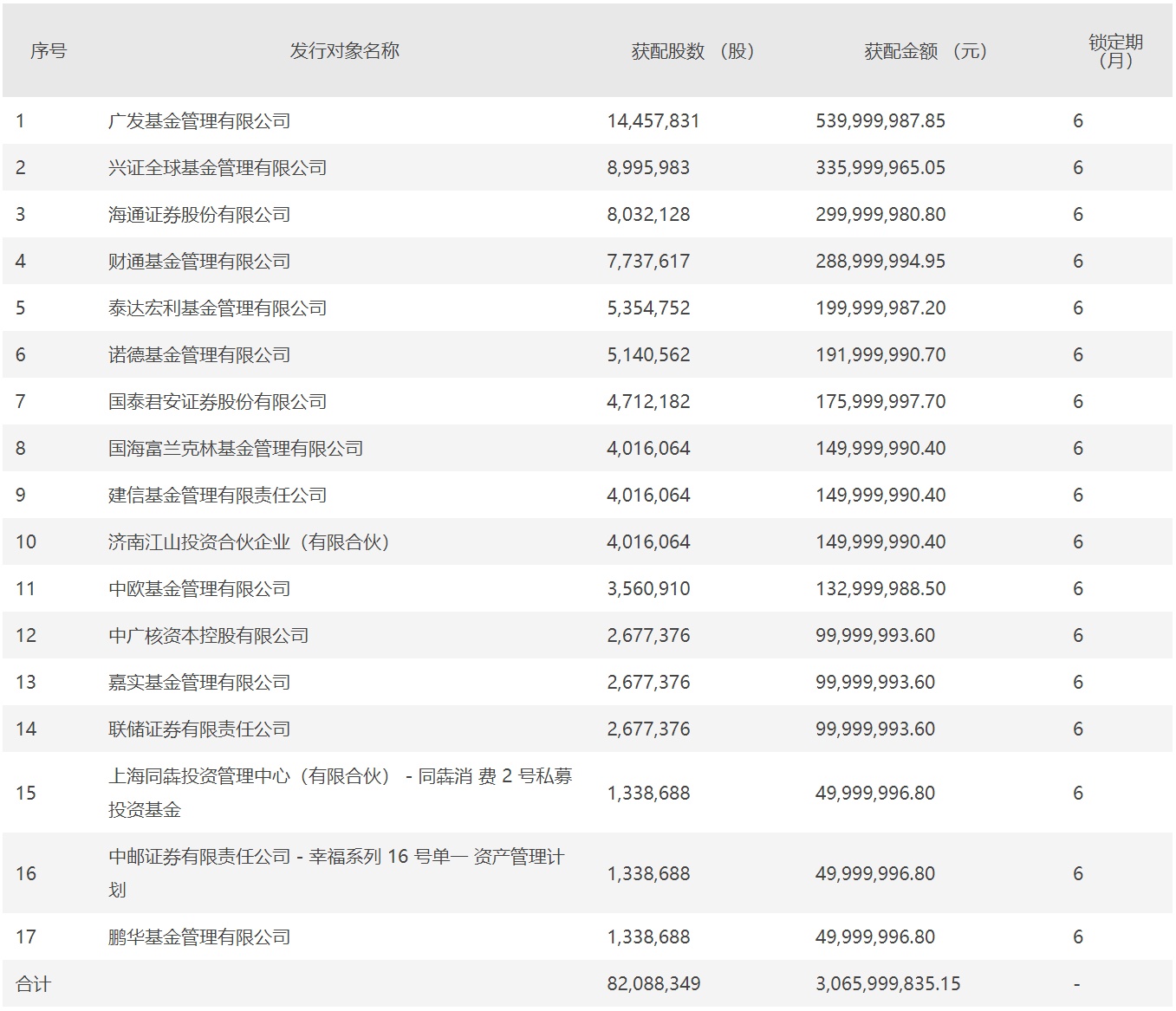Click 鹏华基金管理有限公司 in row 17
The width and height of the screenshot is (1176, 1011).
pos(199,937)
